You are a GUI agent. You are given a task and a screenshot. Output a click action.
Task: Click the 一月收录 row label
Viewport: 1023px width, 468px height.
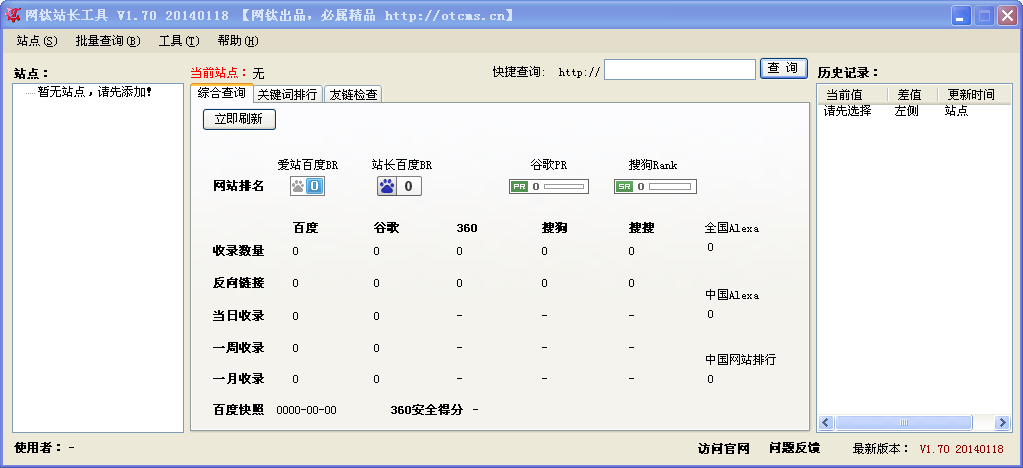click(239, 379)
